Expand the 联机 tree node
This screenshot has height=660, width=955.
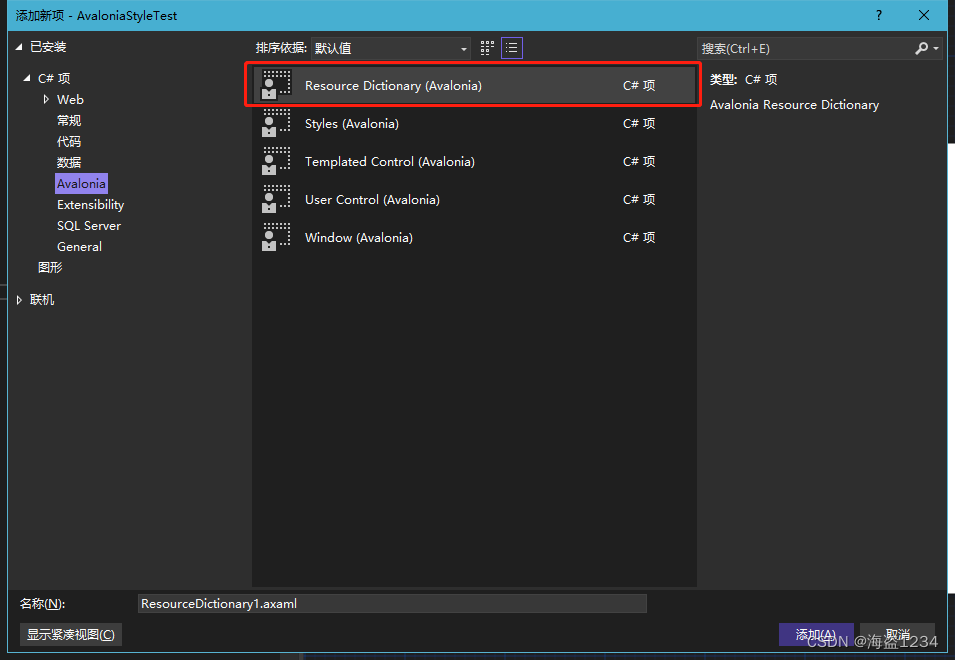click(x=19, y=300)
